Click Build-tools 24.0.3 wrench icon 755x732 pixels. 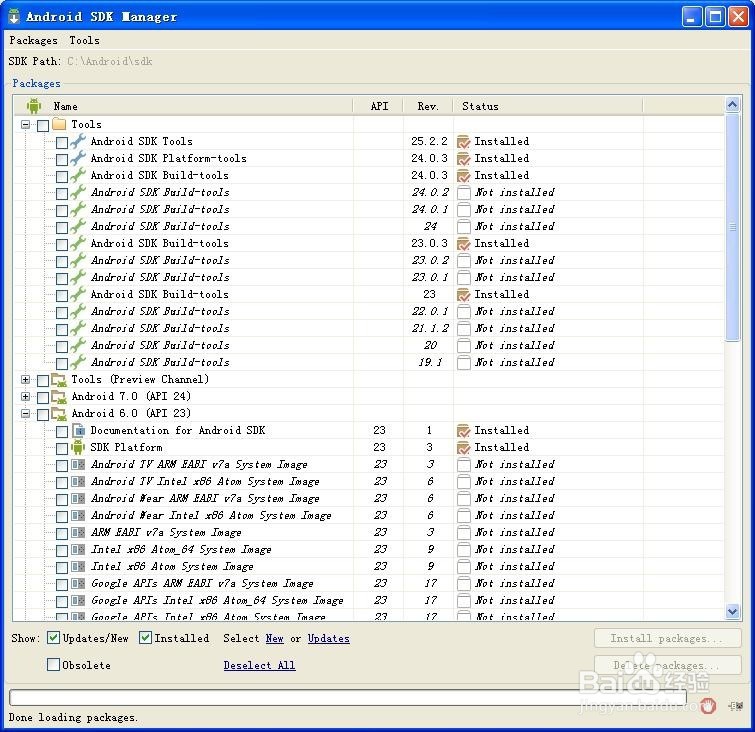(78, 175)
